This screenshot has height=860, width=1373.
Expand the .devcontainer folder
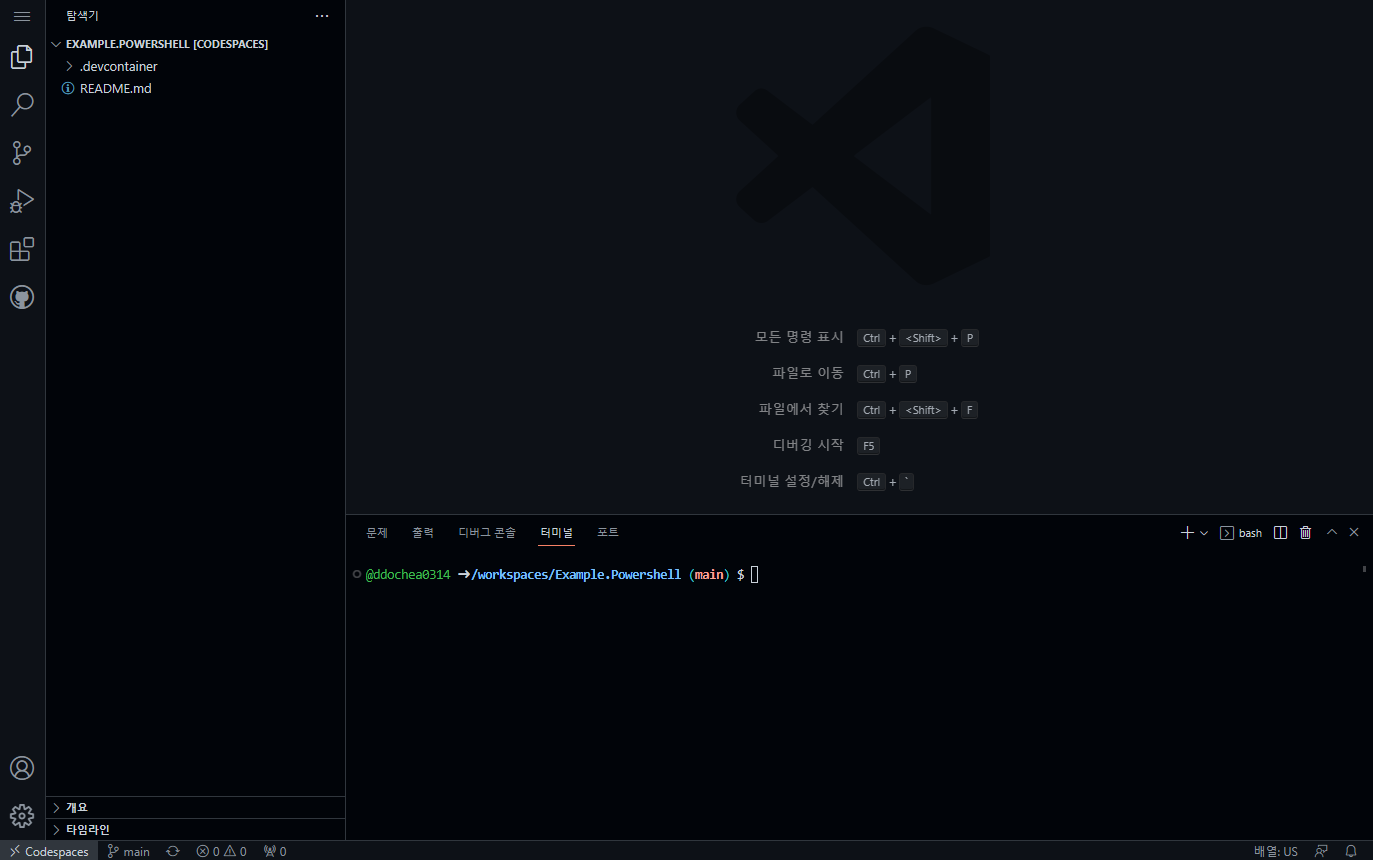coord(196,66)
